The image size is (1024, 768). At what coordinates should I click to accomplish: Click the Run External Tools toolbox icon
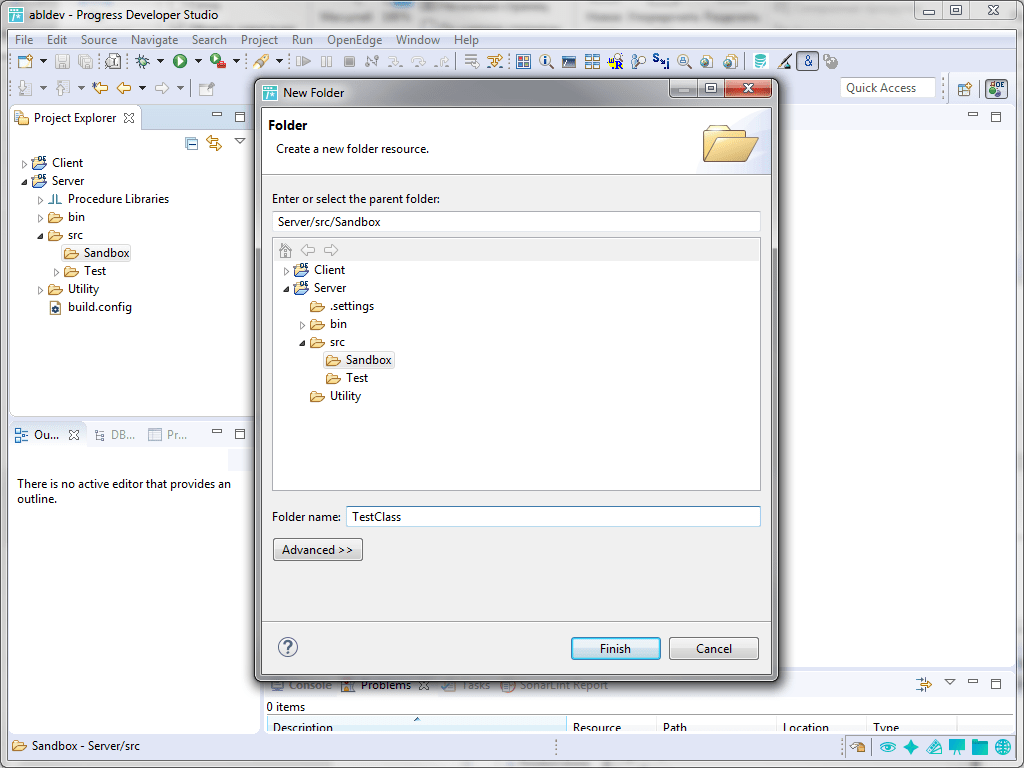pyautogui.click(x=218, y=61)
